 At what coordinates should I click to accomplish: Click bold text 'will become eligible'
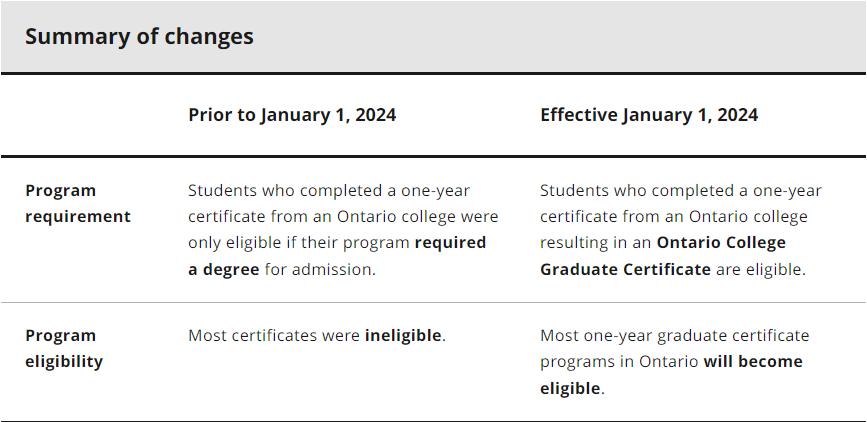point(671,374)
